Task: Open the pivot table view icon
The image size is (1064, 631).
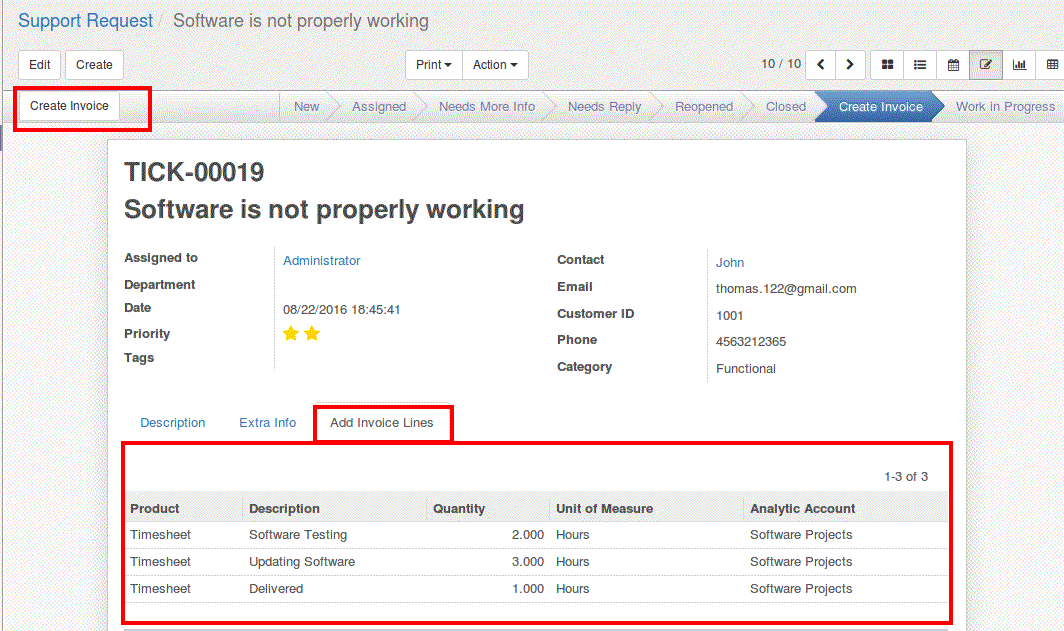Action: [1052, 65]
